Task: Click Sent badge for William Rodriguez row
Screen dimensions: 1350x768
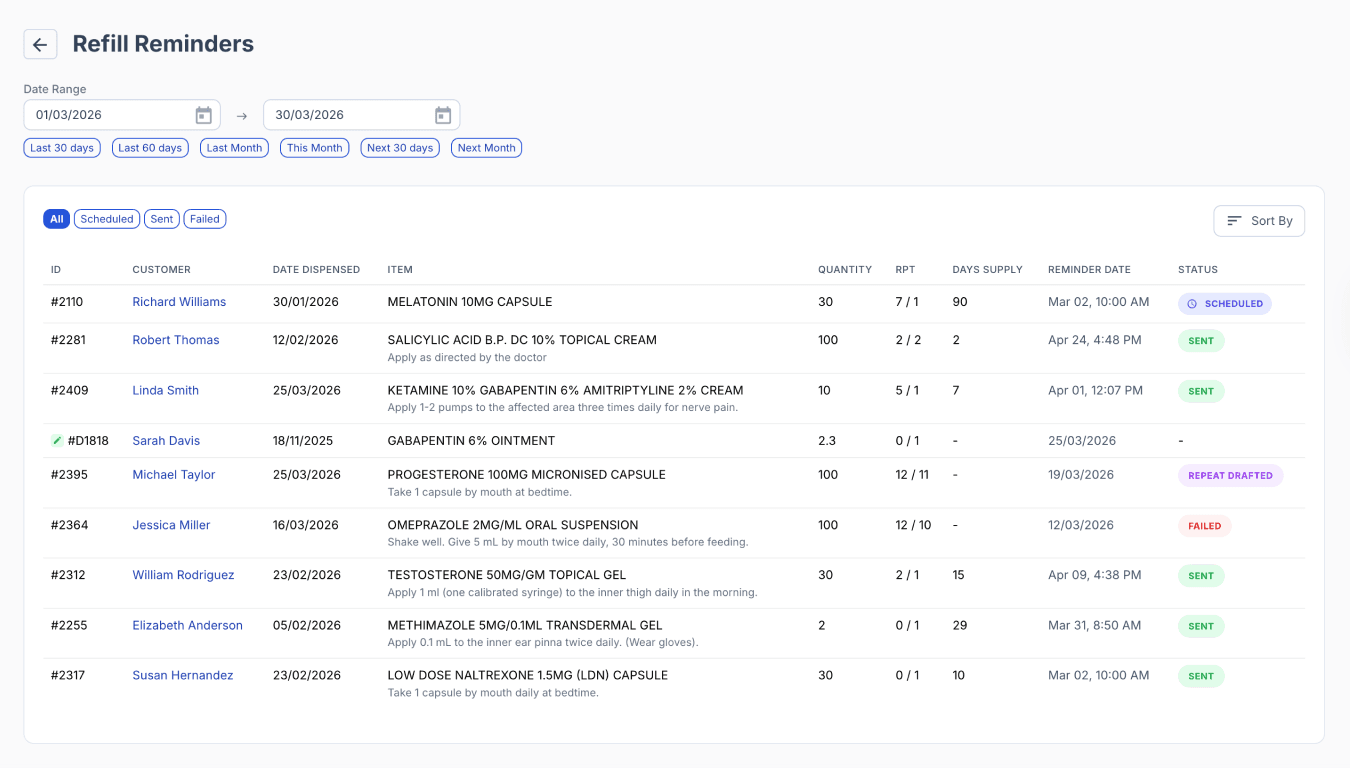Action: click(x=1201, y=576)
